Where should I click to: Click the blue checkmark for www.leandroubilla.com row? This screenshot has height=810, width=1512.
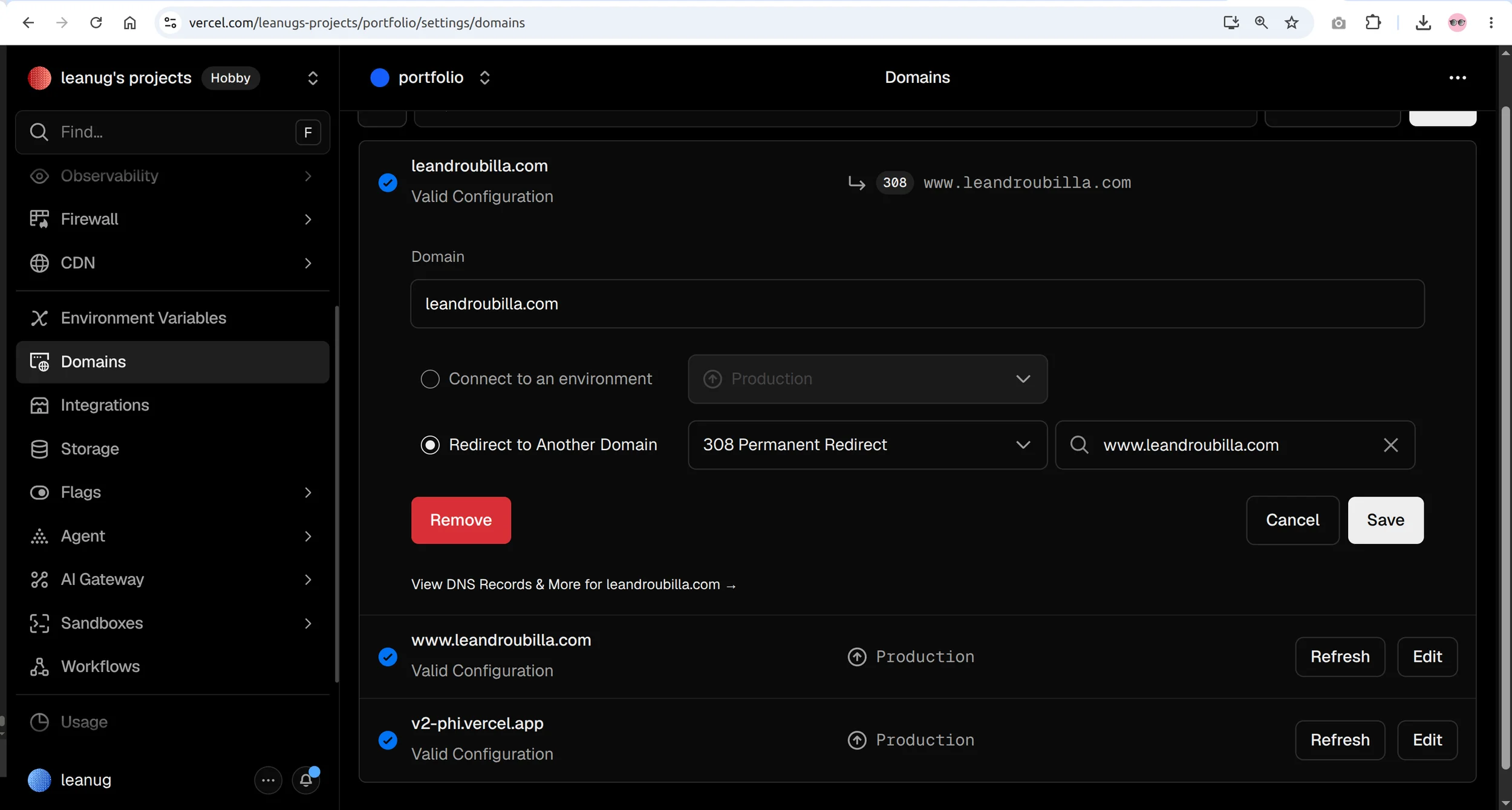coord(388,657)
